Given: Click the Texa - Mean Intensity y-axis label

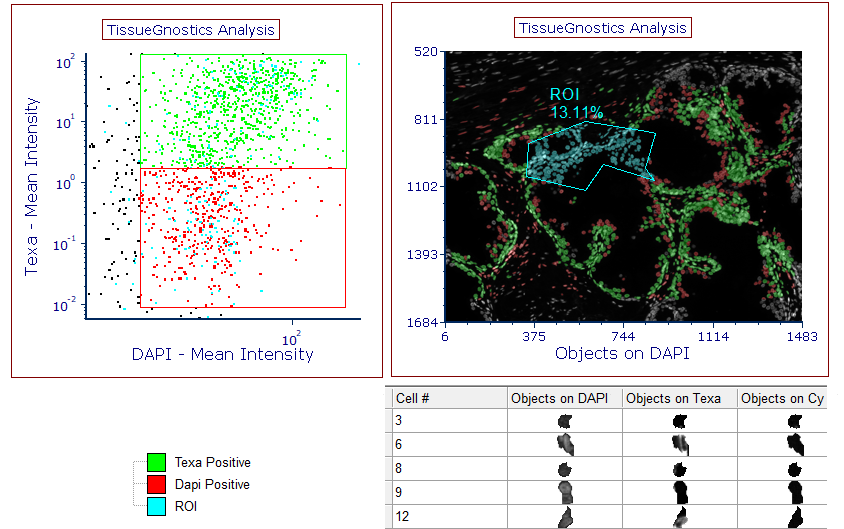Looking at the screenshot, I should coord(31,184).
